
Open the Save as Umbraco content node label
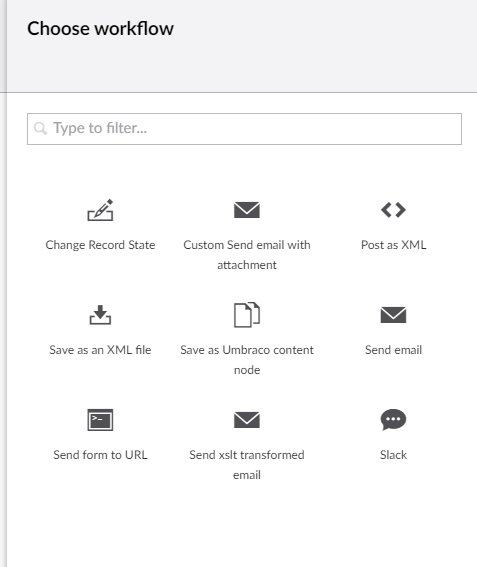pos(247,360)
